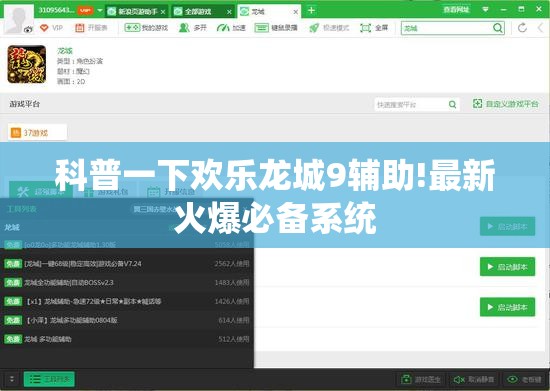This screenshot has height=391, width=550.
Task: Click the 龙城 game icon thumbnail
Action: tap(27, 64)
